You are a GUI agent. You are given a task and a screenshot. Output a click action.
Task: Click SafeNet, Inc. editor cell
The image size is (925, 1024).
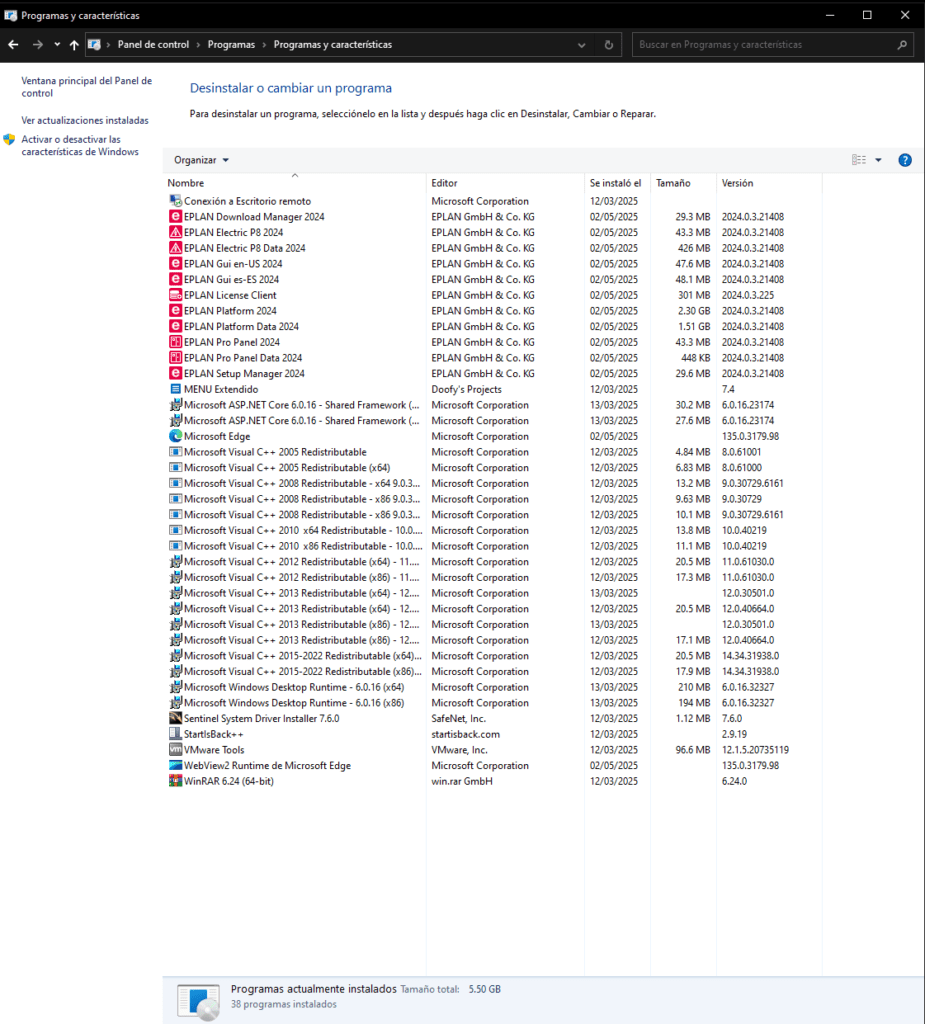click(459, 718)
